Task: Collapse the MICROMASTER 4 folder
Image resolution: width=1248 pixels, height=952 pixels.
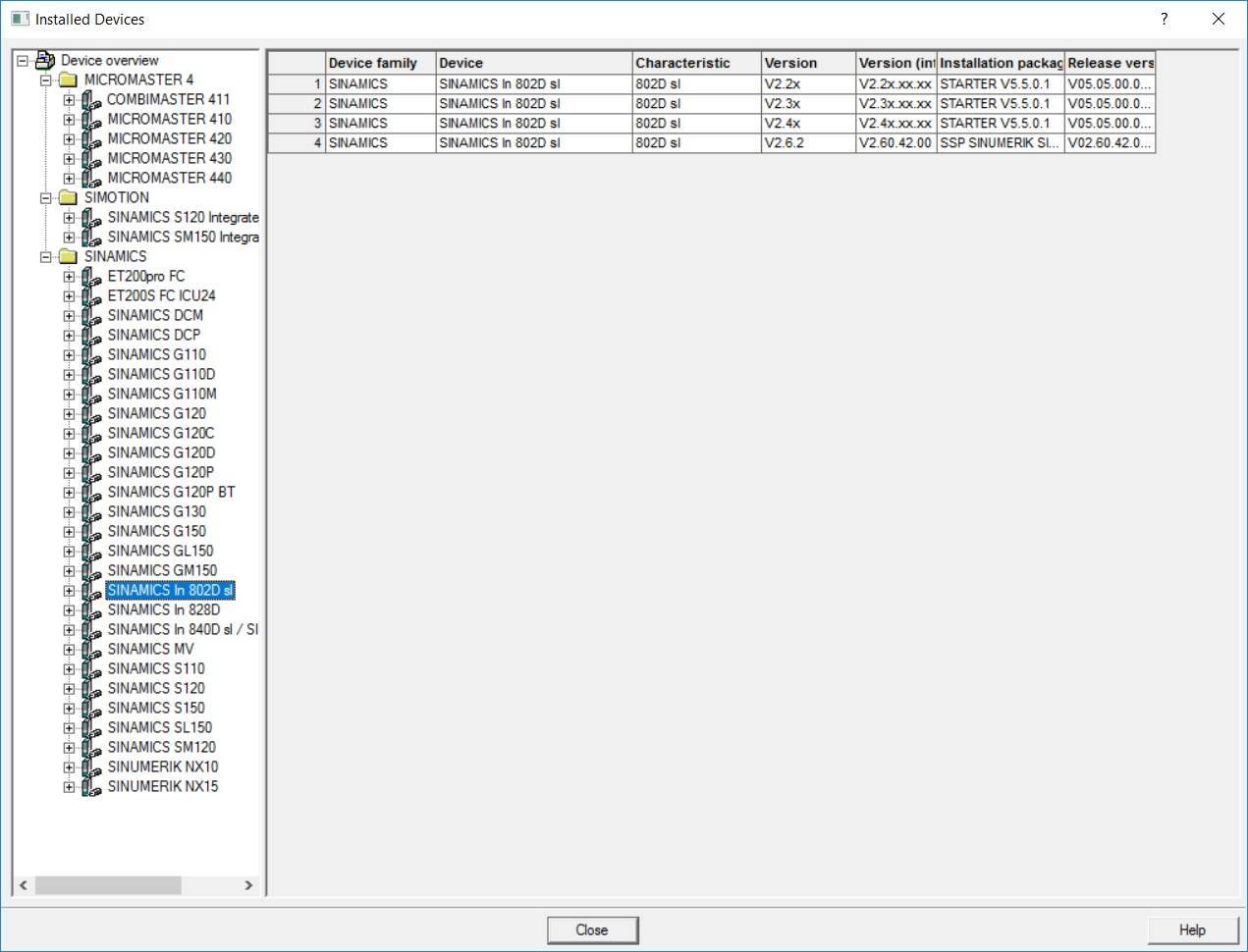Action: tap(45, 80)
